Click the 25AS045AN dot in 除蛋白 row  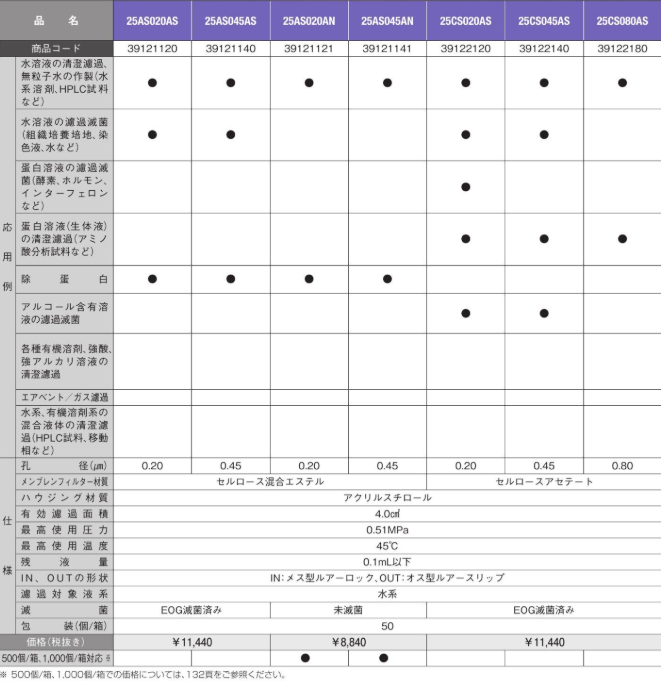387,279
